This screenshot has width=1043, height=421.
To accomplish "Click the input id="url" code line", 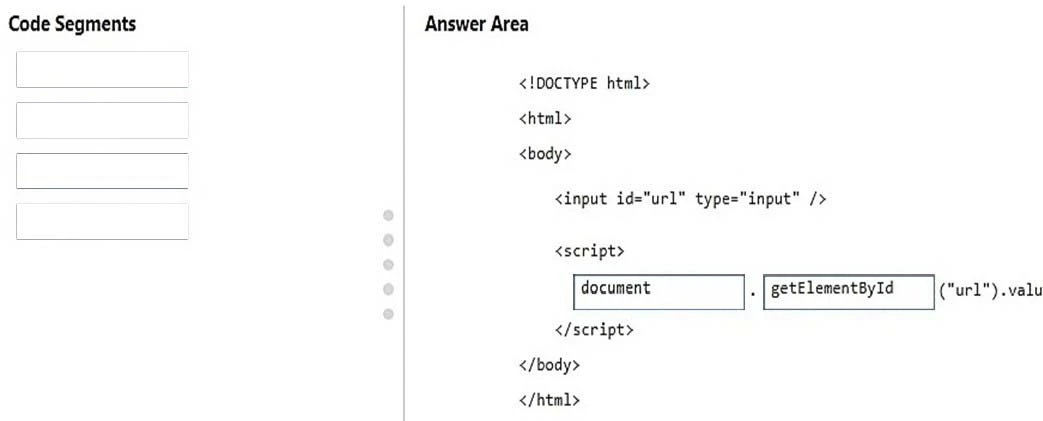I will (x=690, y=199).
